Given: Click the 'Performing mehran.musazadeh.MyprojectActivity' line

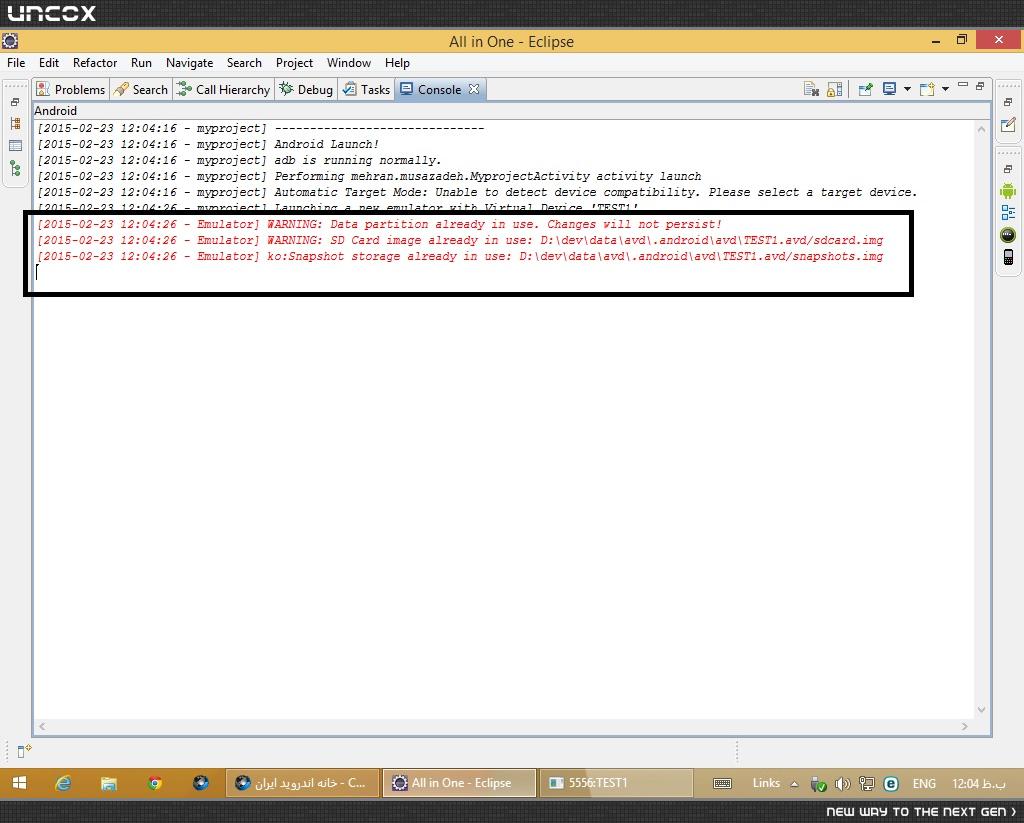Looking at the screenshot, I should (x=369, y=176).
